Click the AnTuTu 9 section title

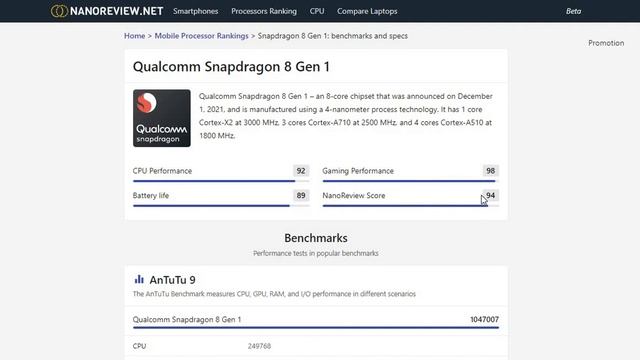pos(172,280)
